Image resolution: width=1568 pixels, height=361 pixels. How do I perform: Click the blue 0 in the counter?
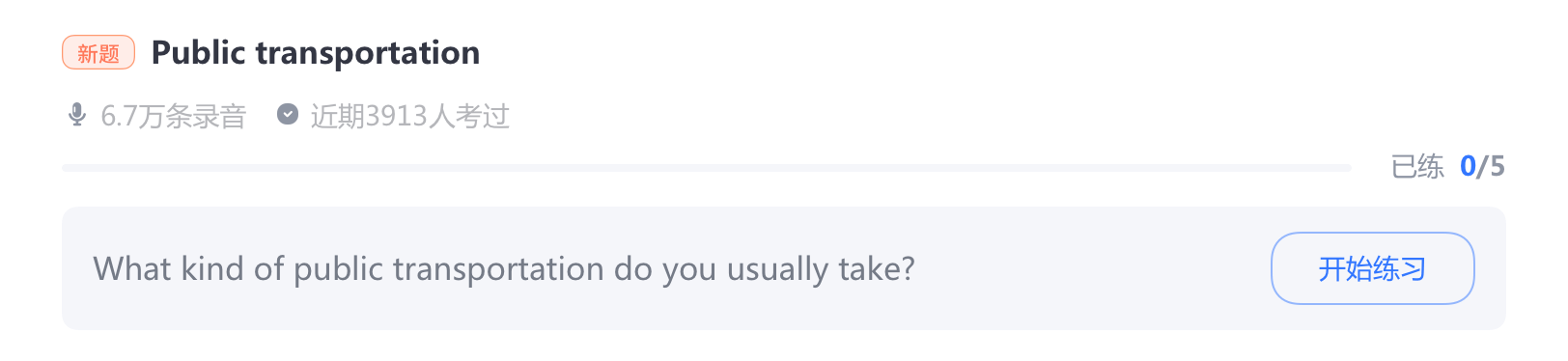[1468, 167]
